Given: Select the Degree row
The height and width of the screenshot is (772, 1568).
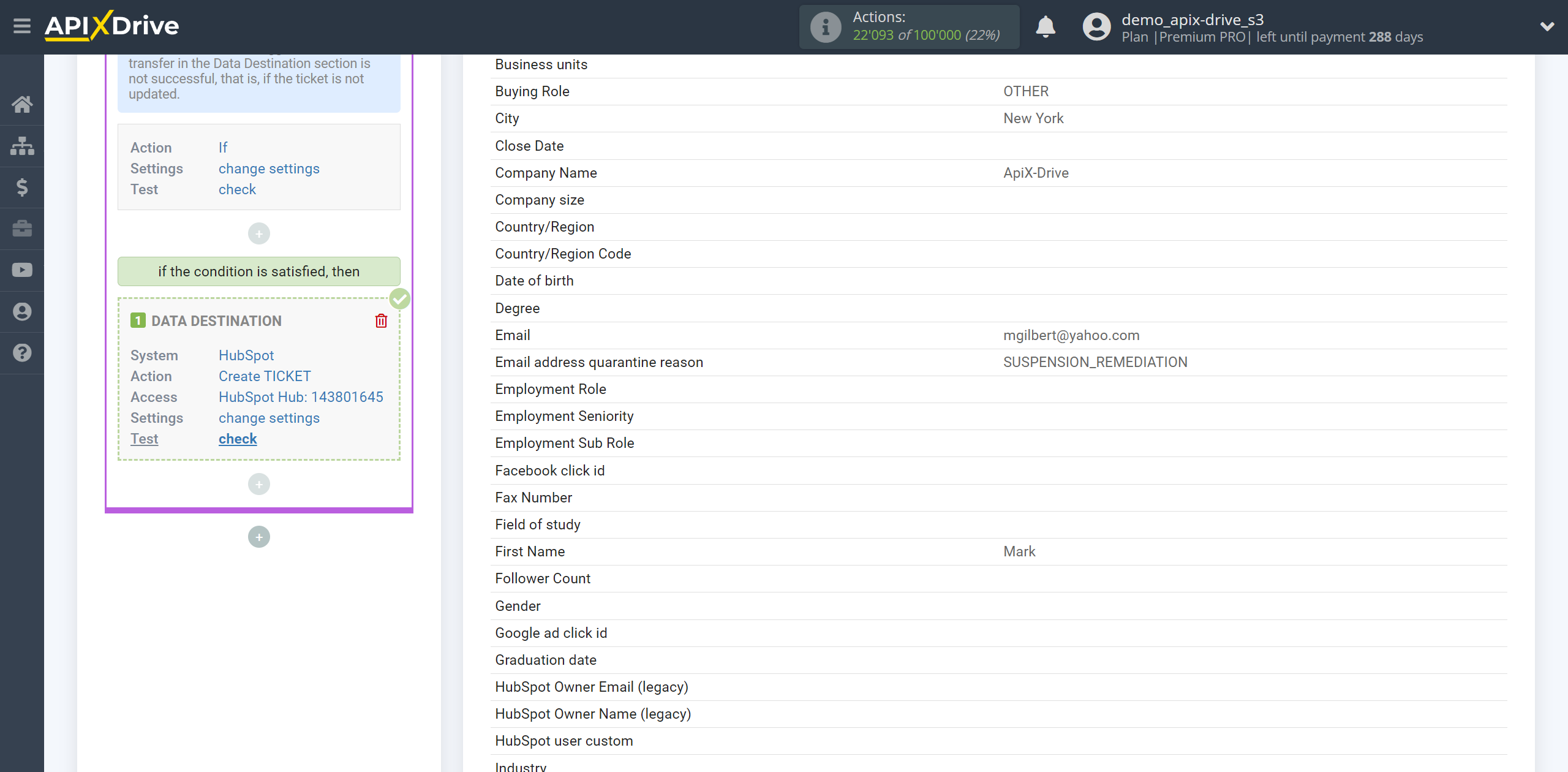Looking at the screenshot, I should [998, 308].
